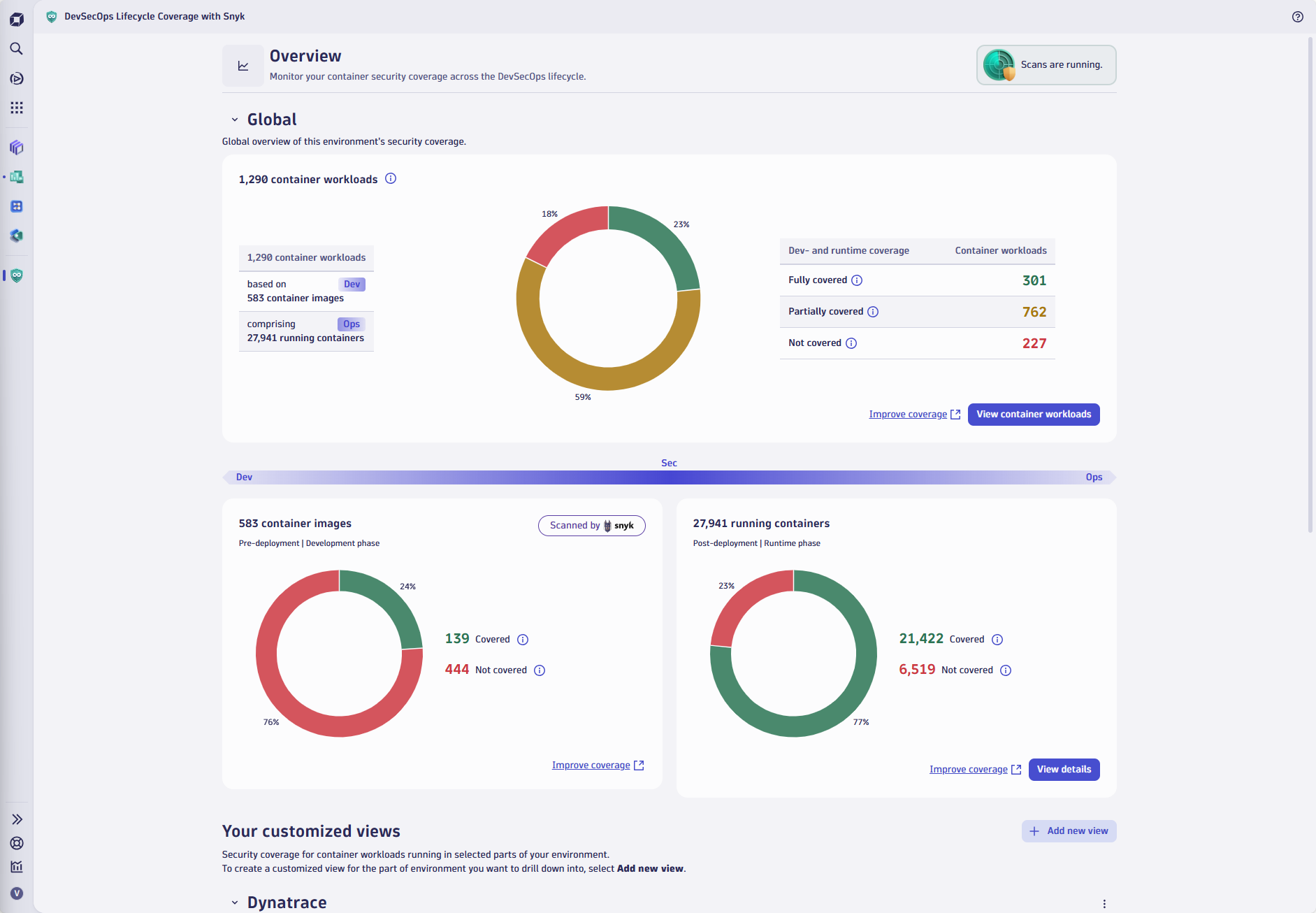Click the Overview chart icon tile
Viewport: 1316px width, 913px height.
(243, 66)
